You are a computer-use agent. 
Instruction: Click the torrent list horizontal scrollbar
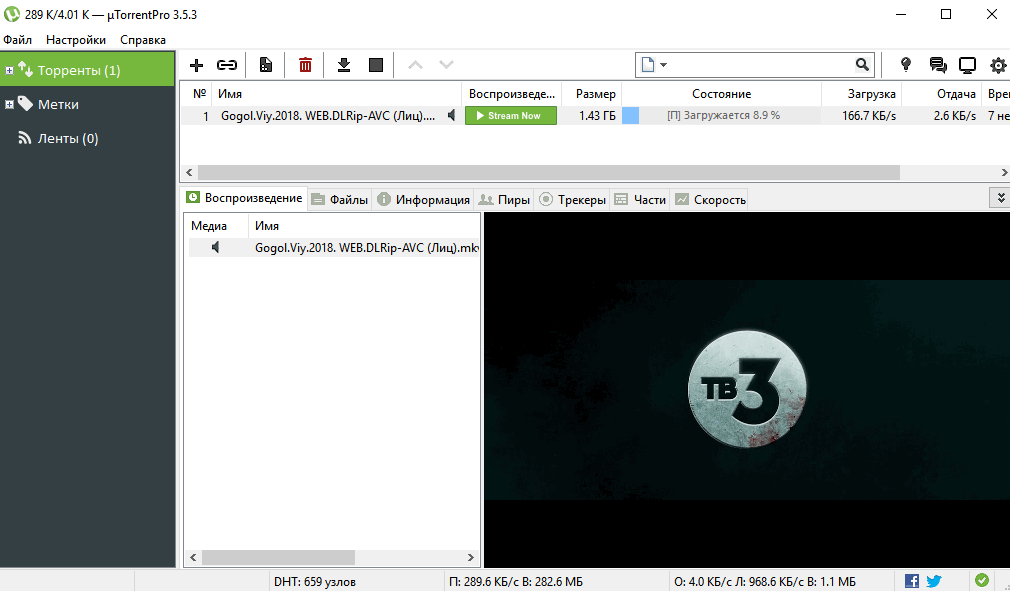(x=549, y=173)
